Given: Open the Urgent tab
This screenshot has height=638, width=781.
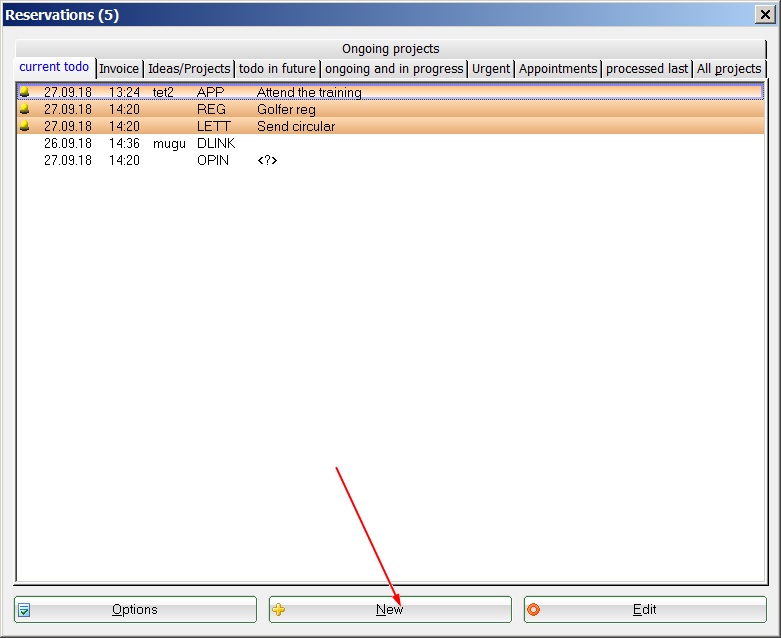Looking at the screenshot, I should coord(491,68).
